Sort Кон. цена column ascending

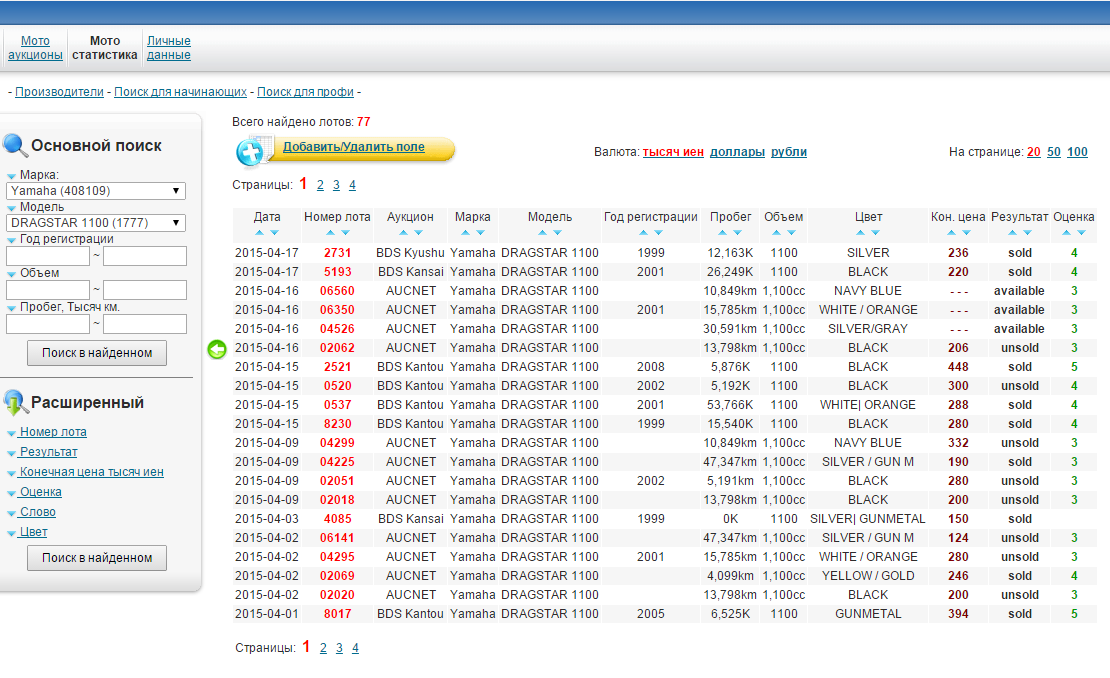pos(951,233)
